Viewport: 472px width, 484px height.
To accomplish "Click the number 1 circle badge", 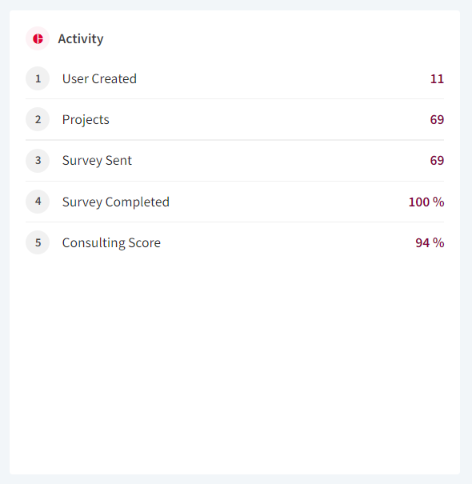I will [x=38, y=79].
